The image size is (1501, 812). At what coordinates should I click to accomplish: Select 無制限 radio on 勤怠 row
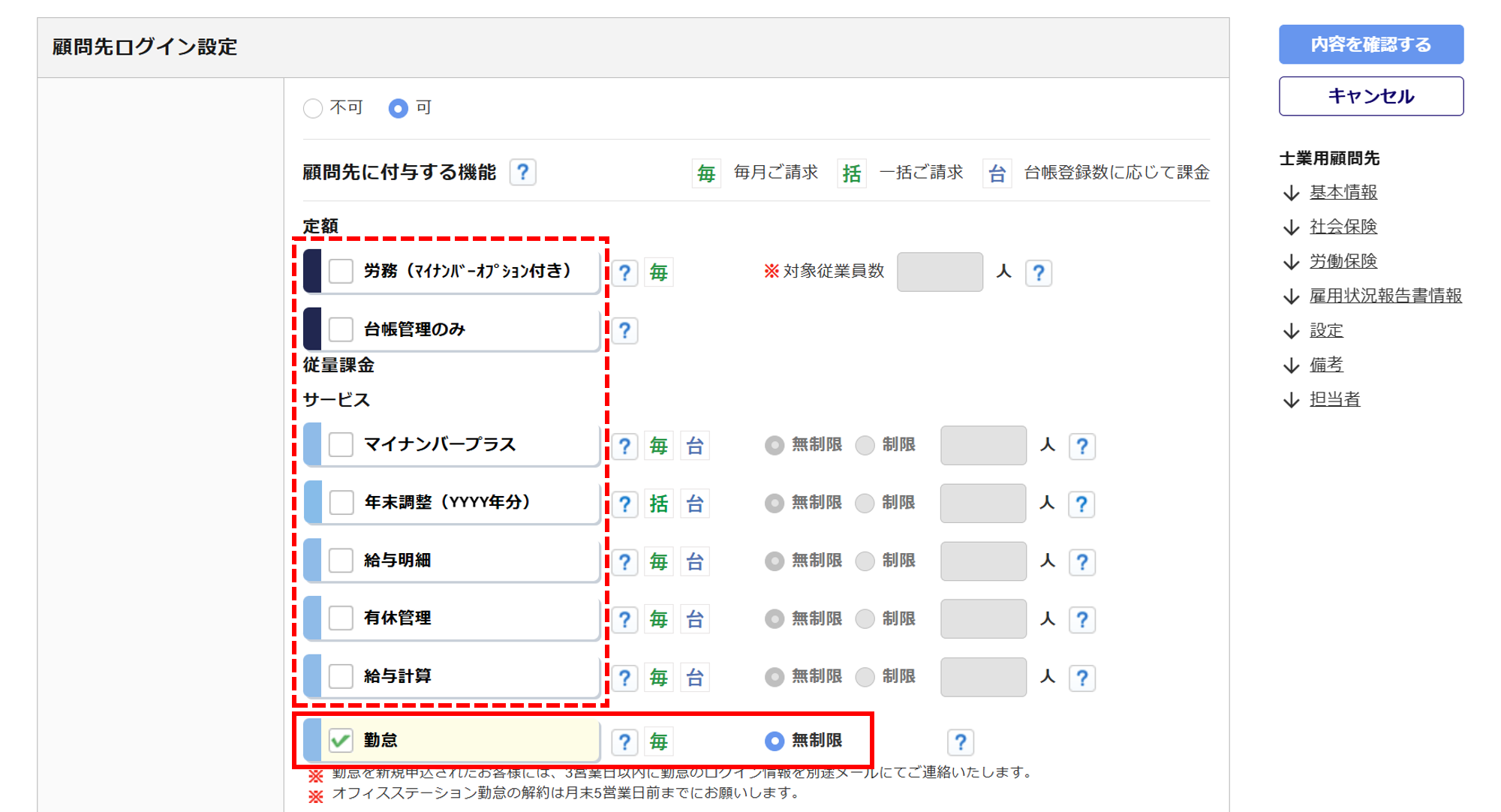pyautogui.click(x=774, y=741)
